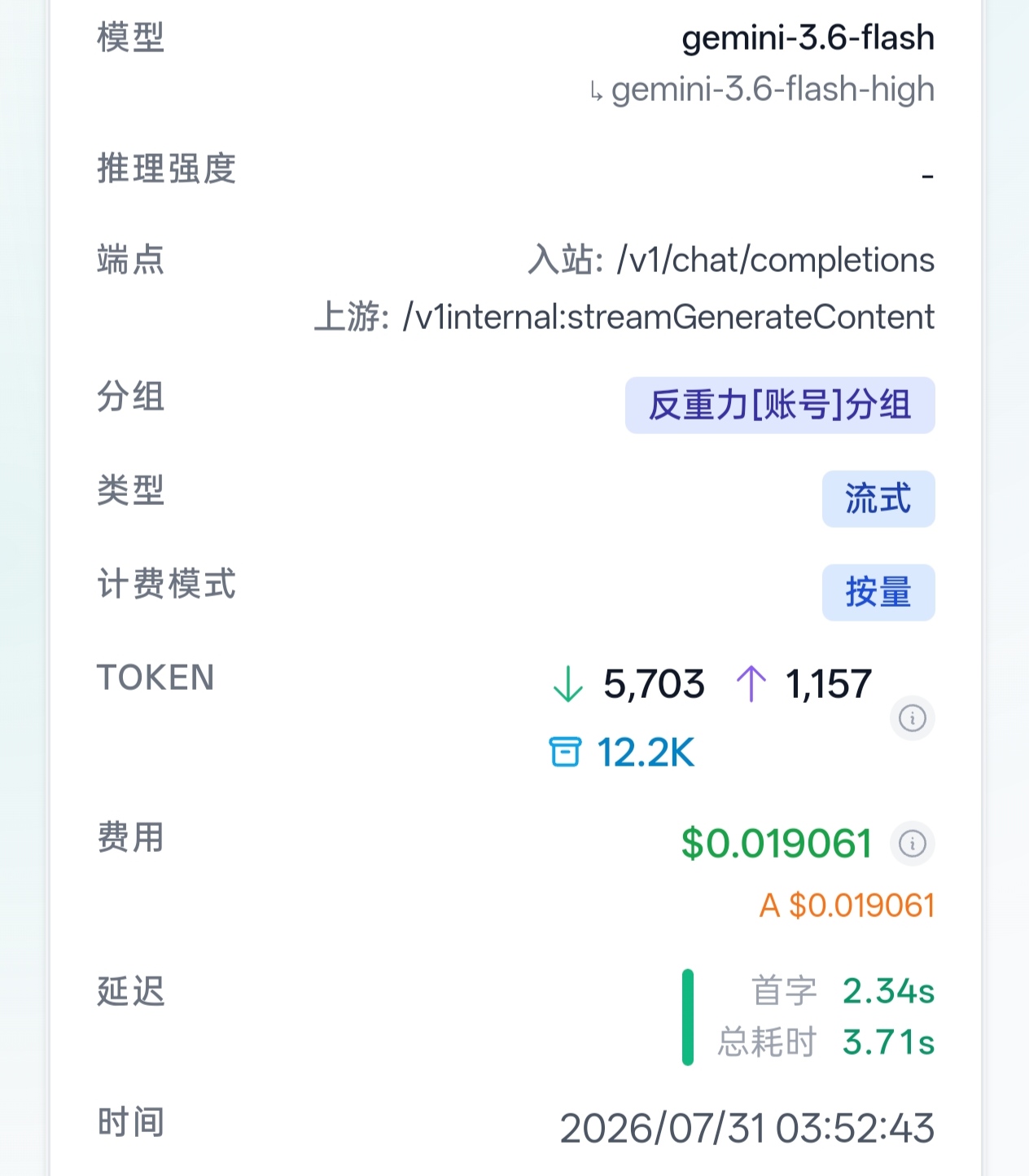This screenshot has width=1029, height=1176.
Task: Click the blue cache box icon
Action: [565, 752]
